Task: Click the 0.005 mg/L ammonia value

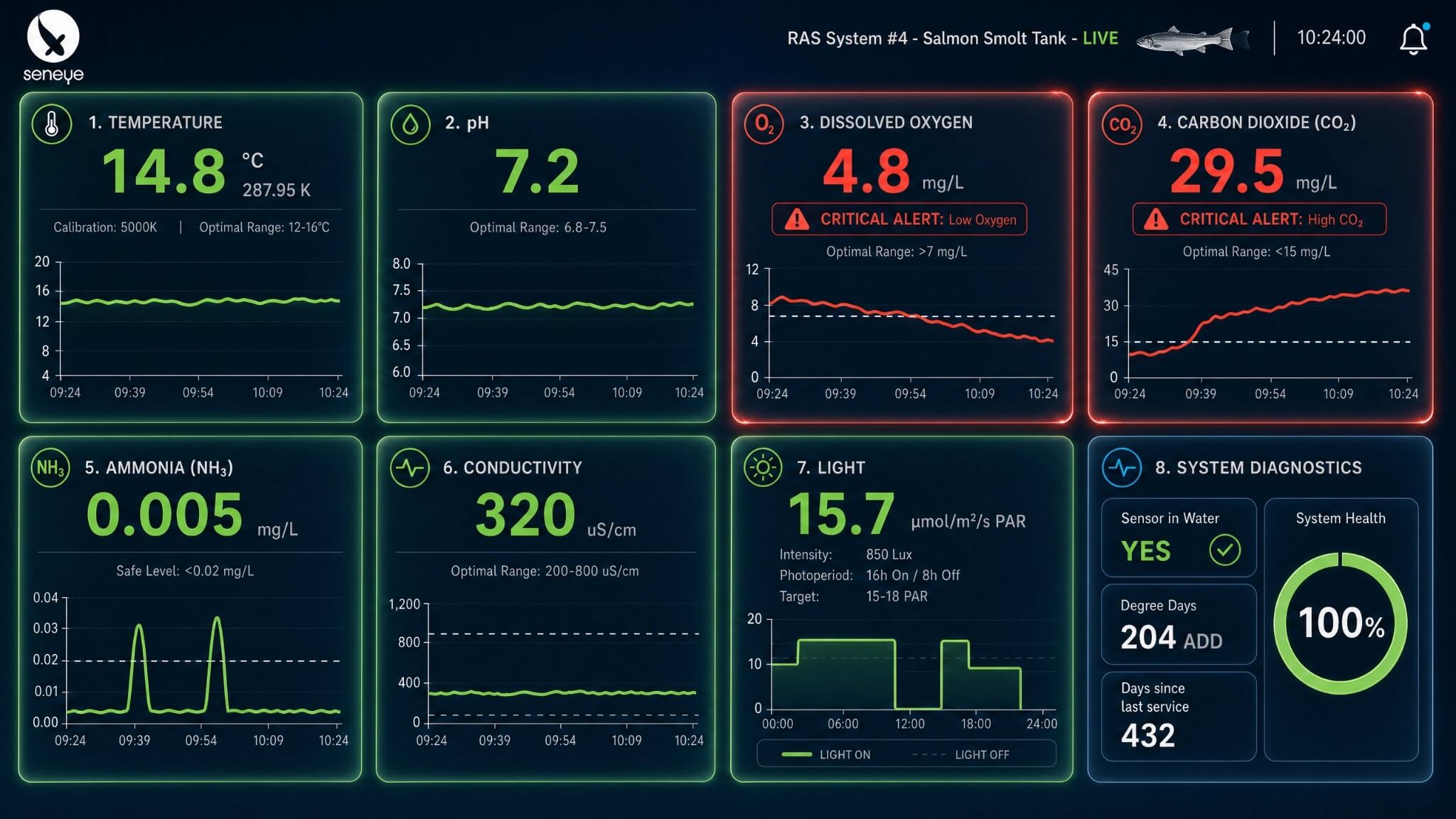Action: (192, 515)
